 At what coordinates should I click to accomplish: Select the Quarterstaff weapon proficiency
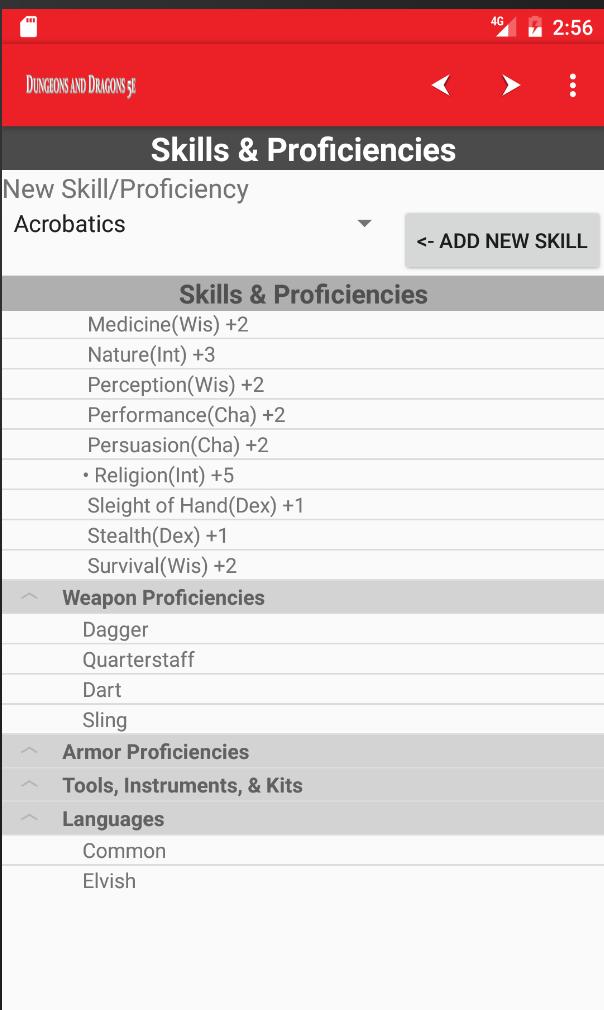(x=140, y=659)
